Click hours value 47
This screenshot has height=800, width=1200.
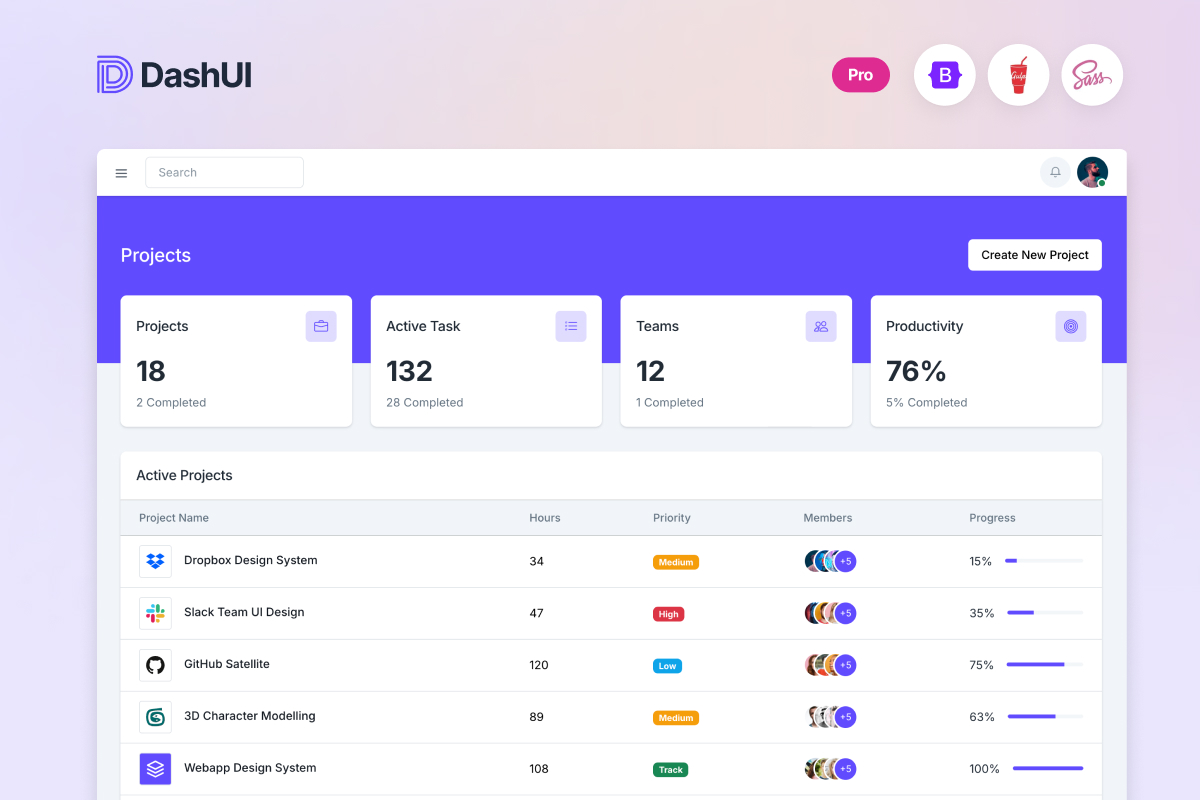537,613
